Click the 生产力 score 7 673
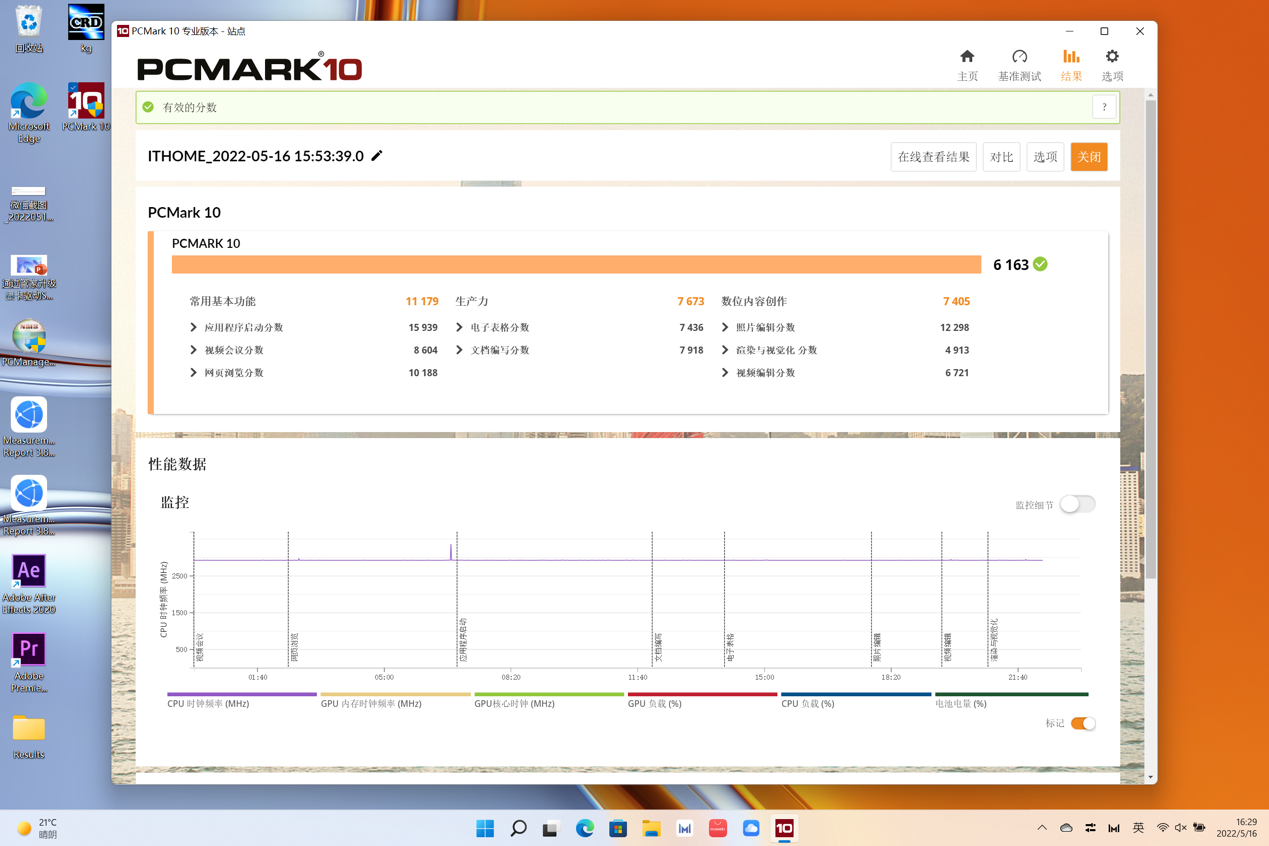The height and width of the screenshot is (846, 1269). [x=690, y=301]
